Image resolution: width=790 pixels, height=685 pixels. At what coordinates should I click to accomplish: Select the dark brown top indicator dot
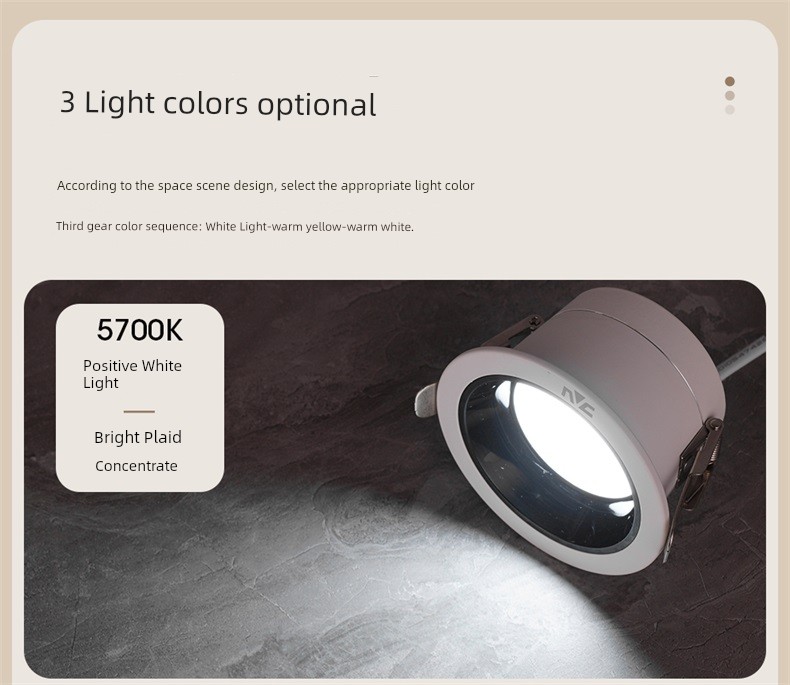730,81
